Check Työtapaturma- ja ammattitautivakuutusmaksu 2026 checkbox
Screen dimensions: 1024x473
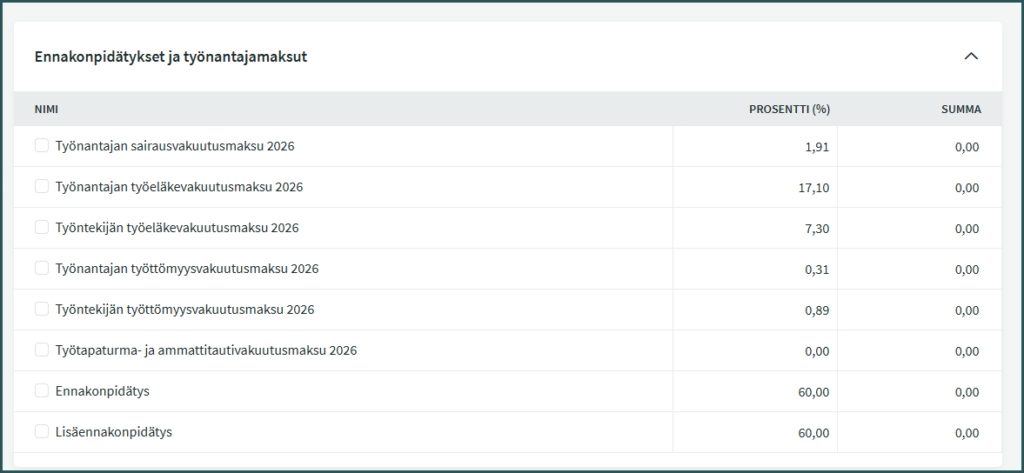click(42, 350)
